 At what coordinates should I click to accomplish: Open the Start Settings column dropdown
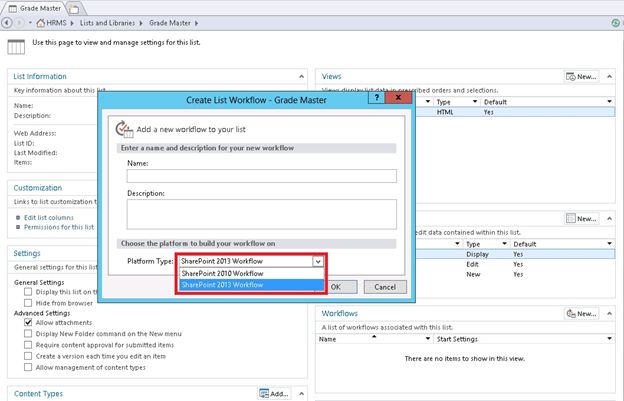tap(609, 339)
